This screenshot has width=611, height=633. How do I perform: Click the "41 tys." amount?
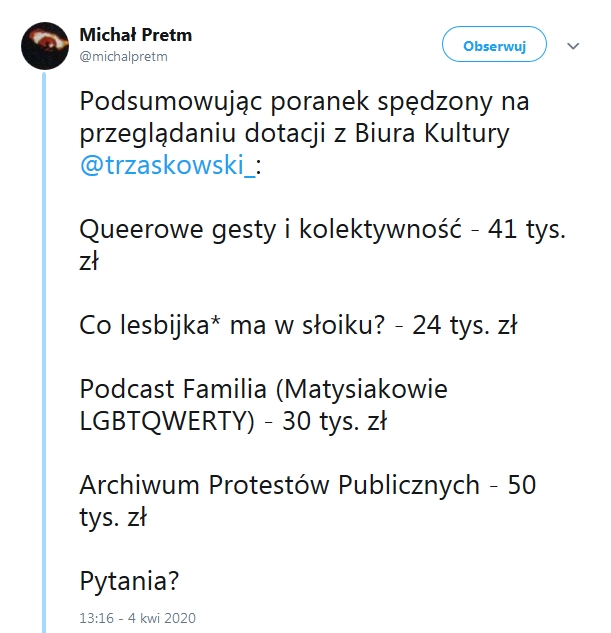[x=526, y=229]
